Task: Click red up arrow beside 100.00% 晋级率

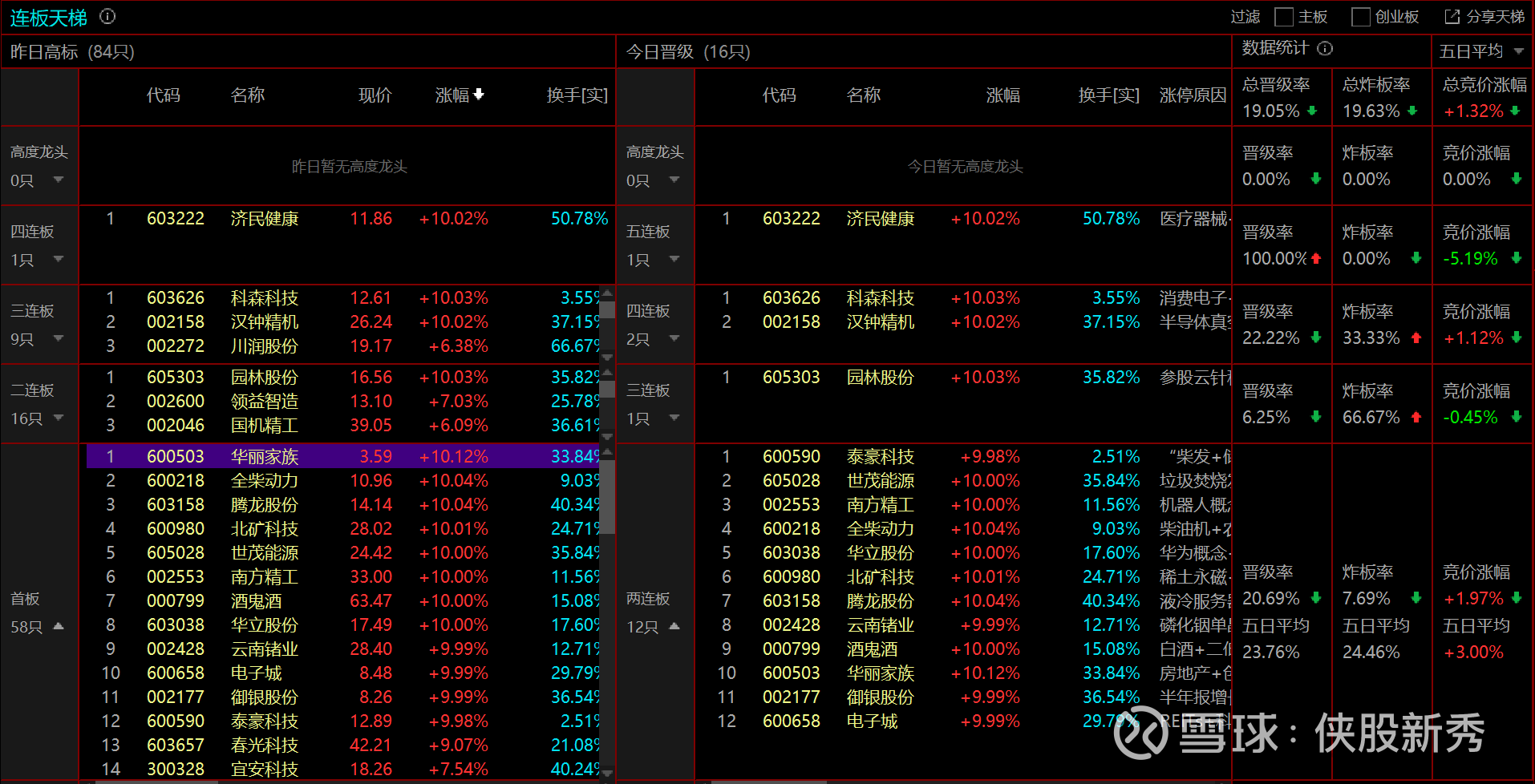Action: [x=1316, y=258]
